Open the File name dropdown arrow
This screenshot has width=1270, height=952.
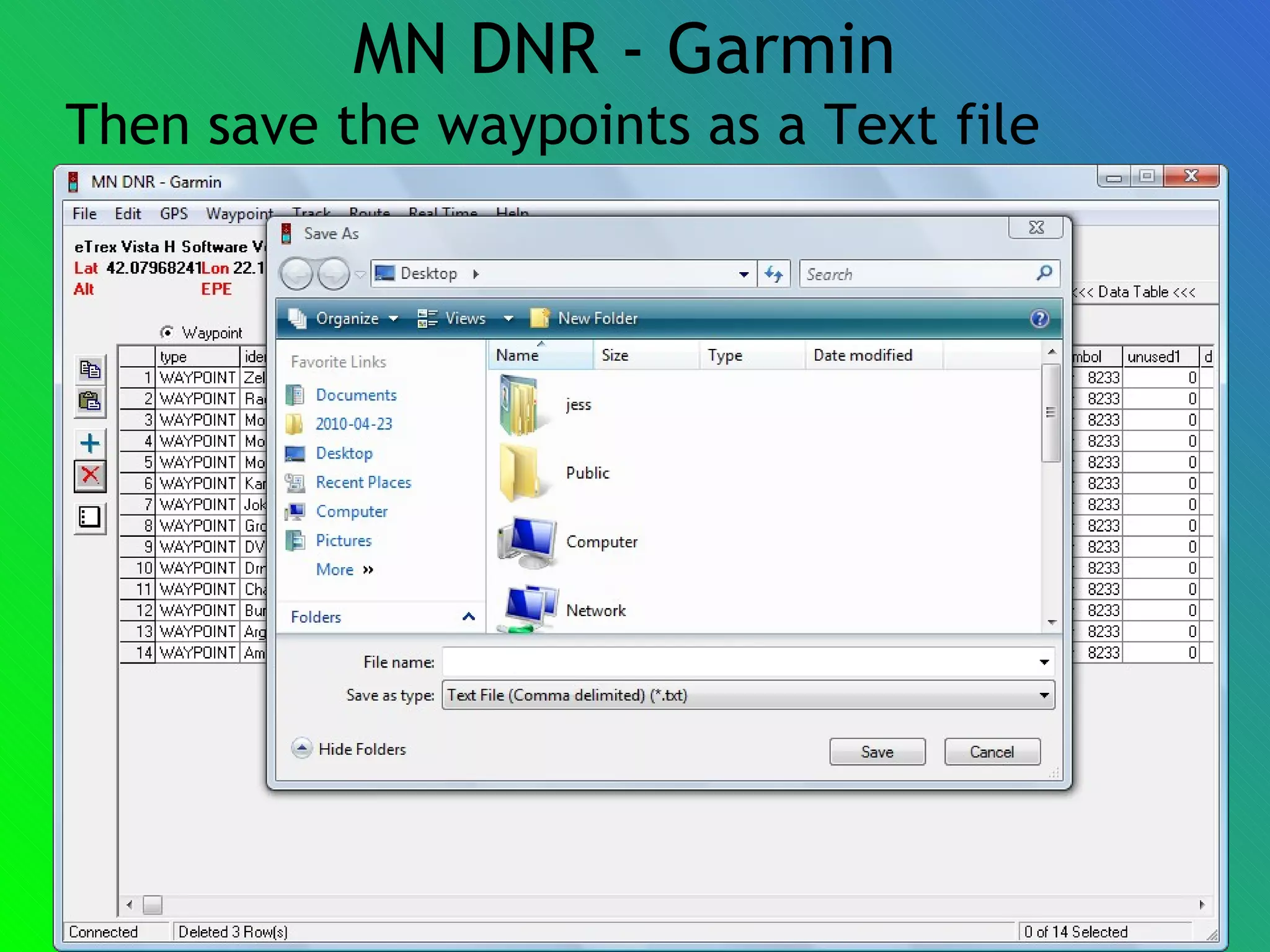pos(1044,662)
